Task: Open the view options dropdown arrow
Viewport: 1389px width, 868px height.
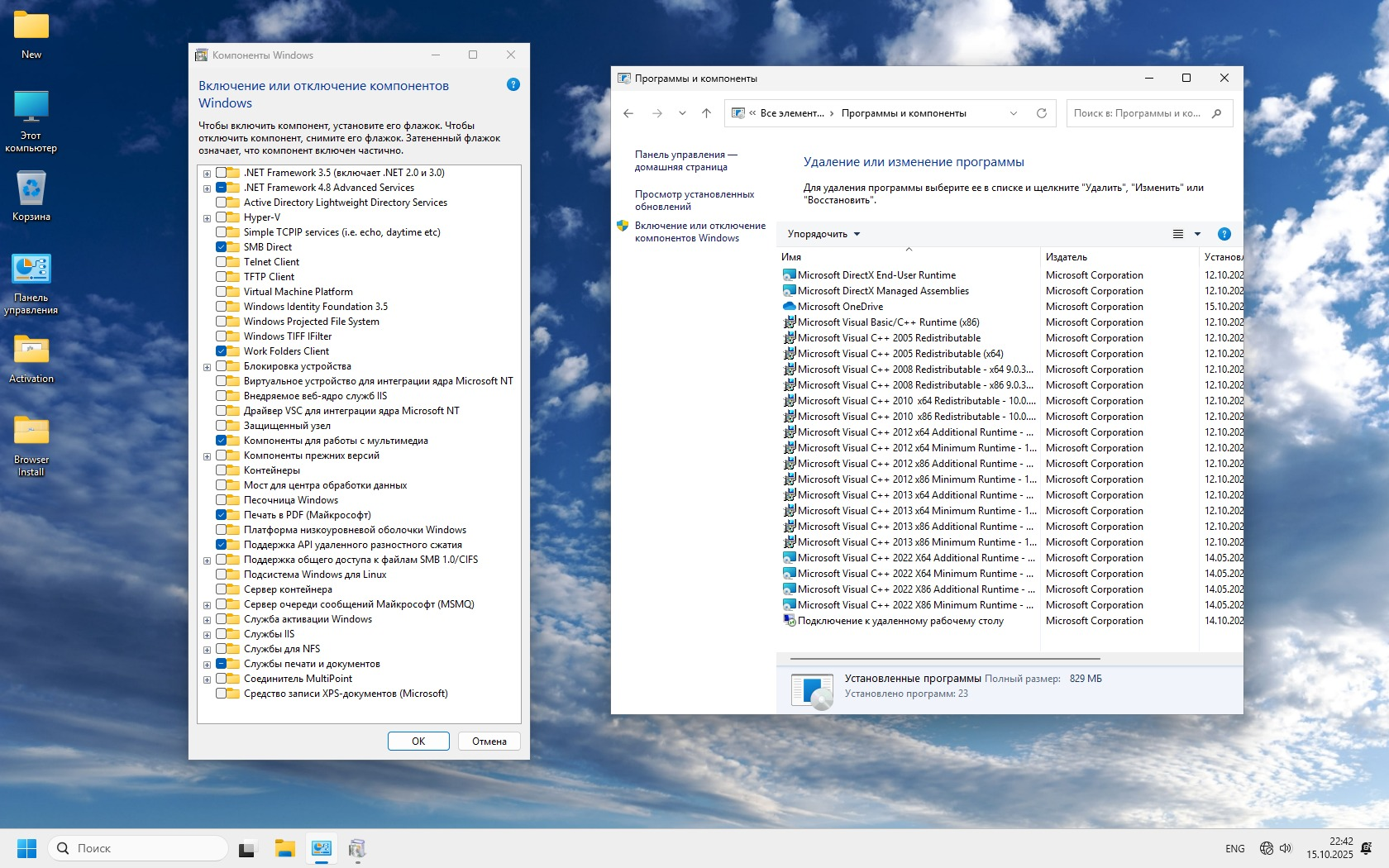Action: tap(1197, 234)
